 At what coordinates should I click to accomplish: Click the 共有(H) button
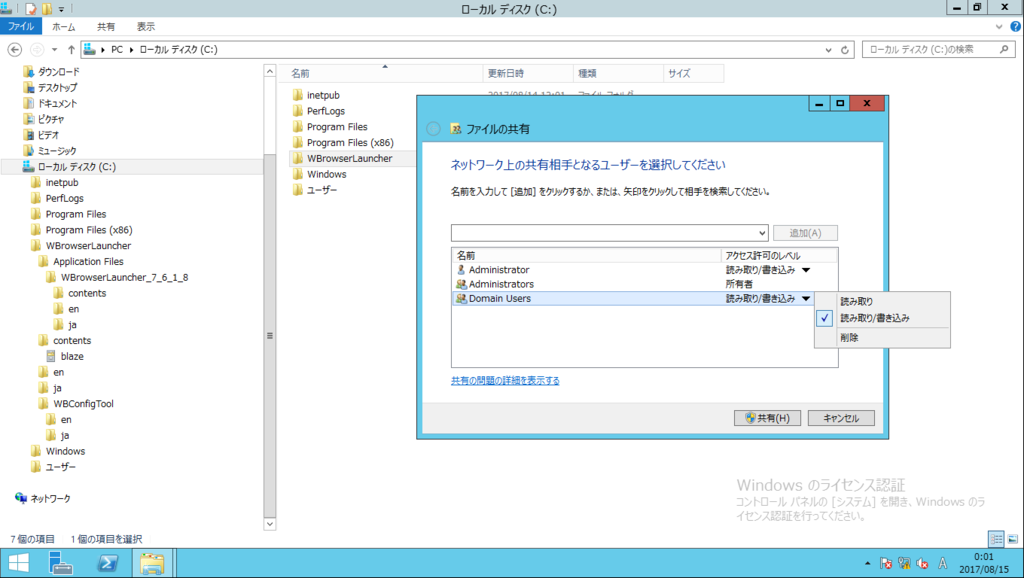767,418
